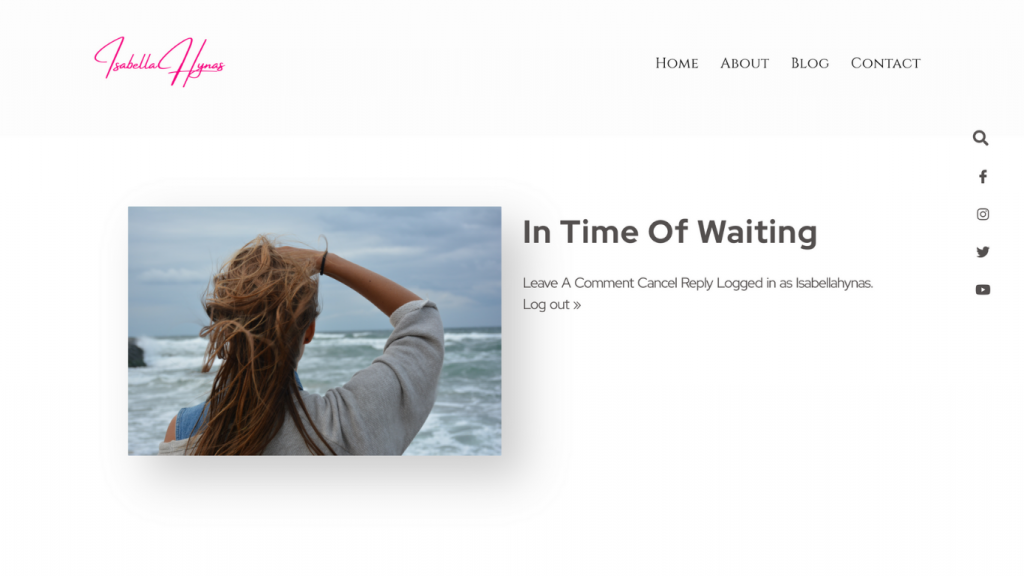Open the search magnifier icon
The width and height of the screenshot is (1024, 576).
coord(980,138)
